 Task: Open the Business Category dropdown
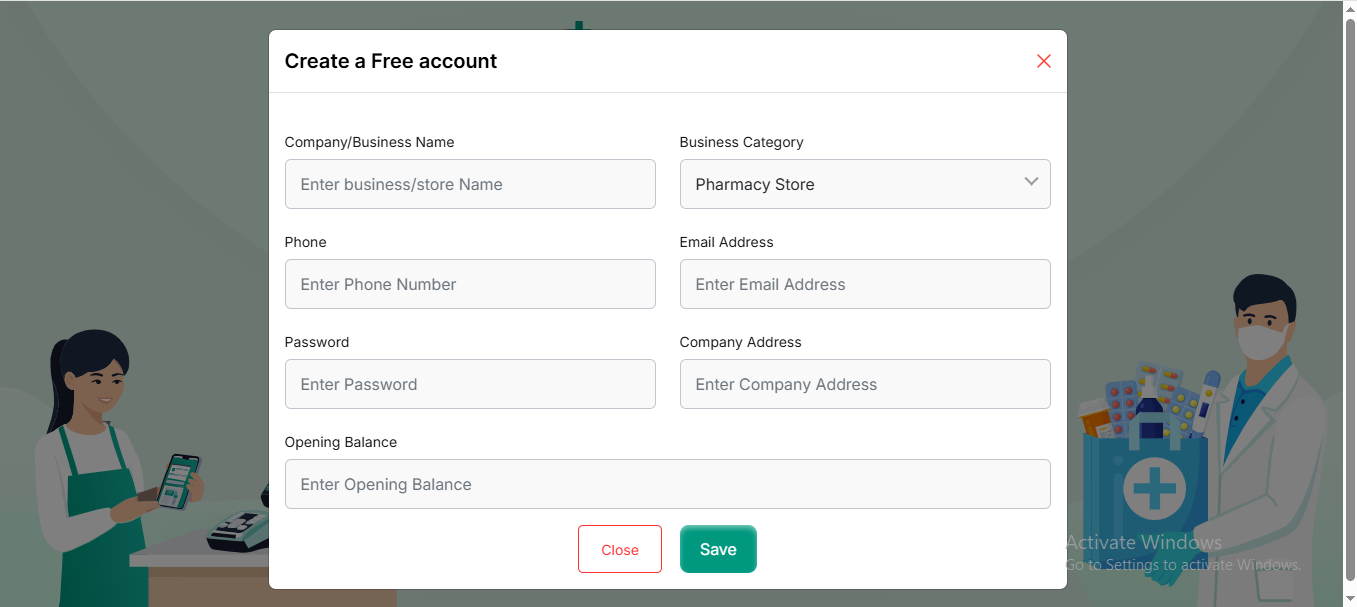(864, 184)
